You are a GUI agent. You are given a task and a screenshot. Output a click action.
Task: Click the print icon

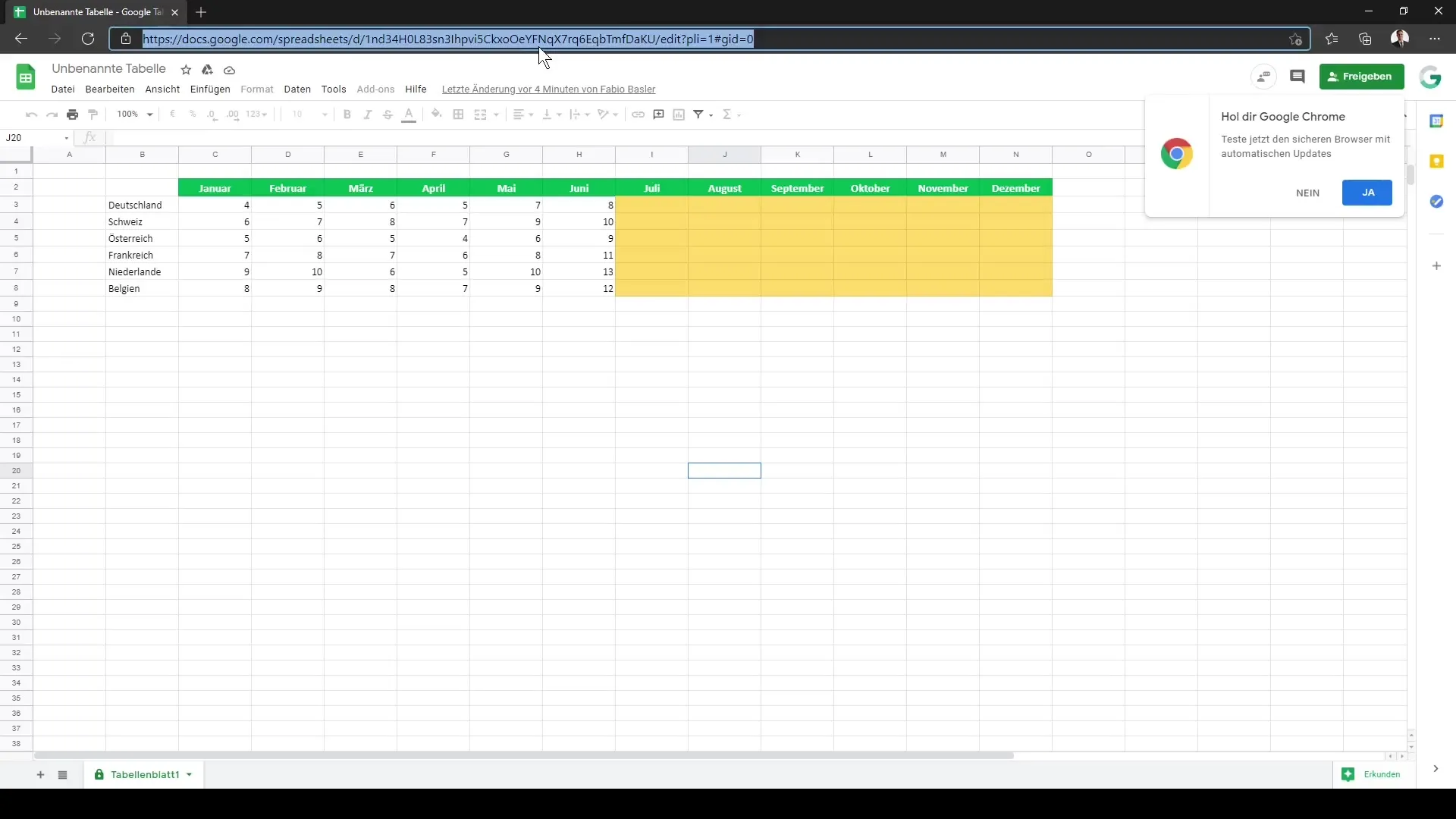point(72,115)
